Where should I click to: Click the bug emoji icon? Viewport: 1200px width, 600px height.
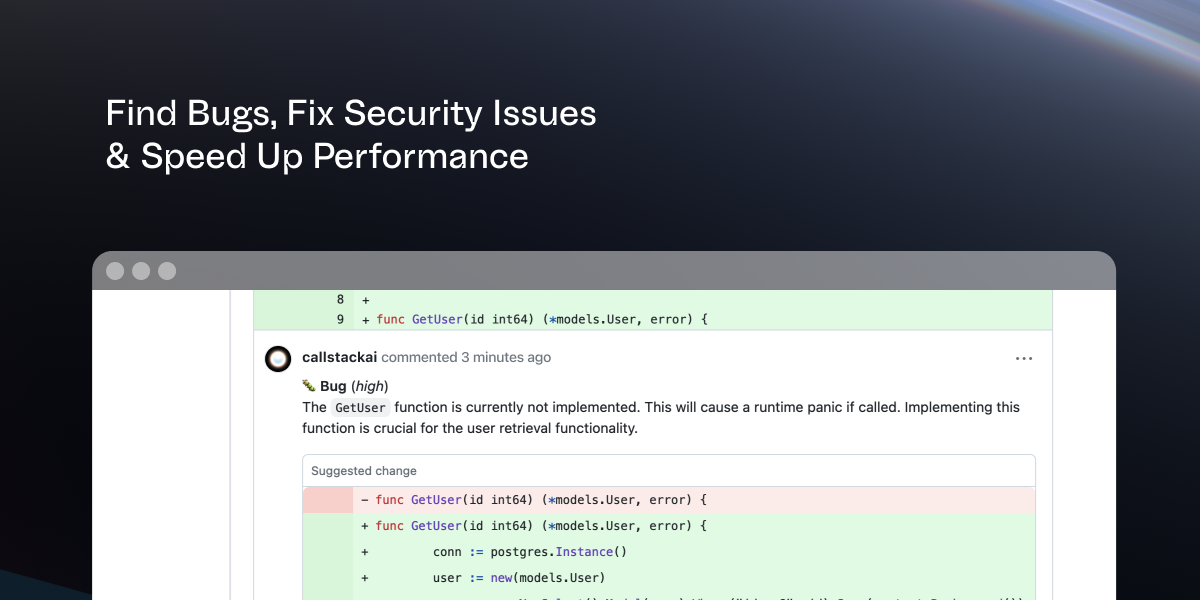(309, 386)
